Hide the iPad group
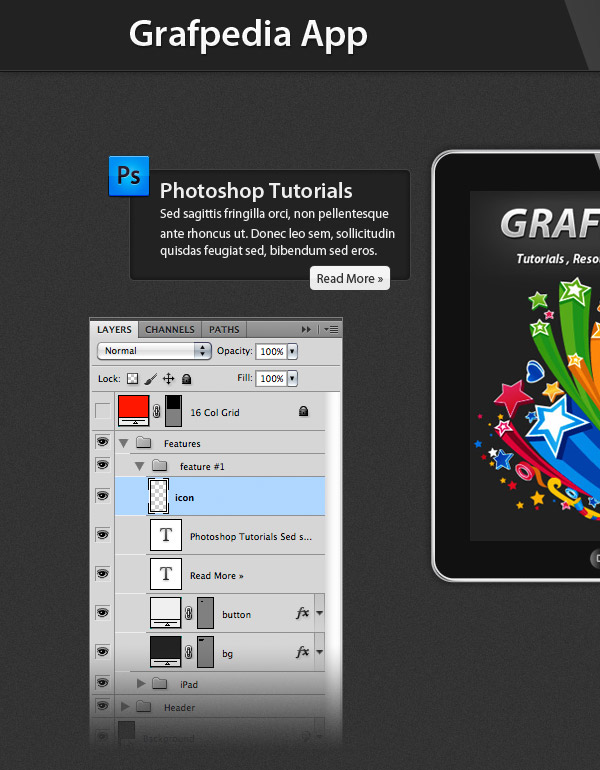The height and width of the screenshot is (770, 600). [102, 683]
